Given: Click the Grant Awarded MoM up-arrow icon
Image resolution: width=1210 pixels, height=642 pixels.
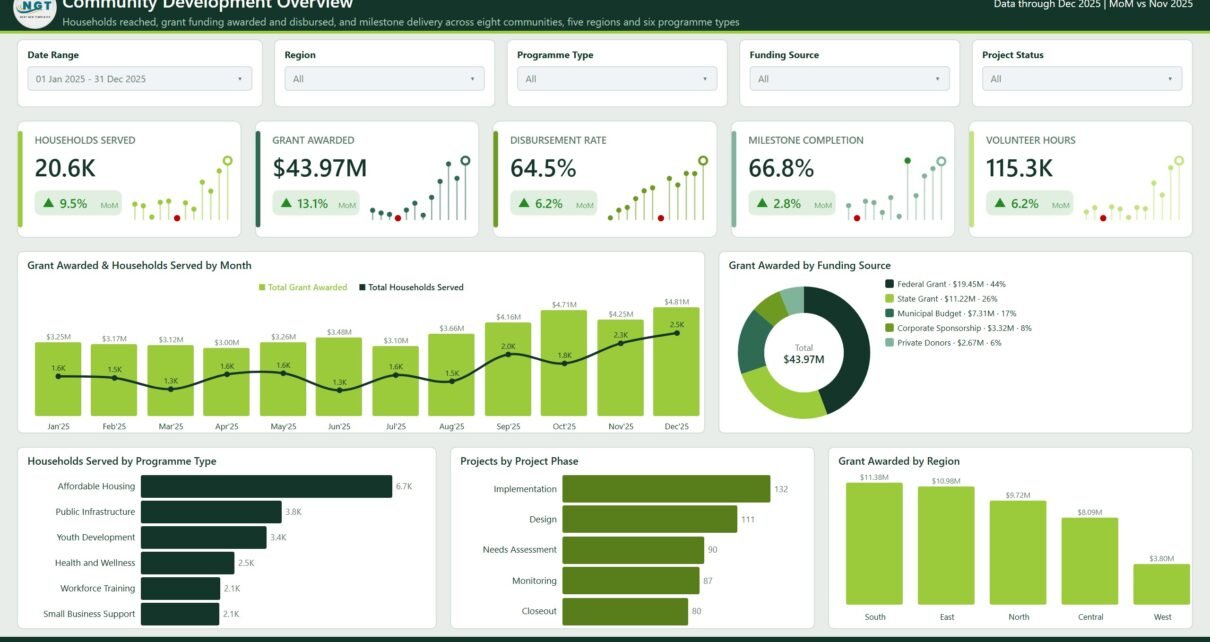Looking at the screenshot, I should (x=286, y=203).
